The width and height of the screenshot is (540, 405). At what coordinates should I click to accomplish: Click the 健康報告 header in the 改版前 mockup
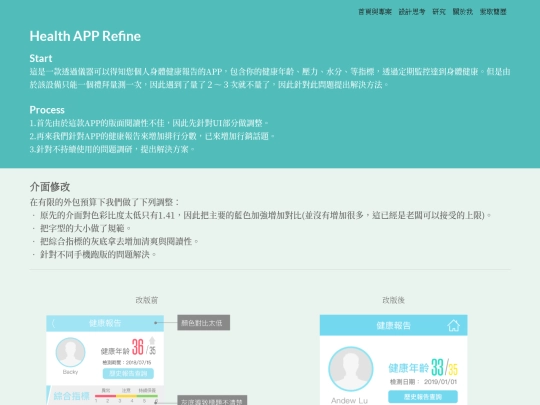point(105,323)
